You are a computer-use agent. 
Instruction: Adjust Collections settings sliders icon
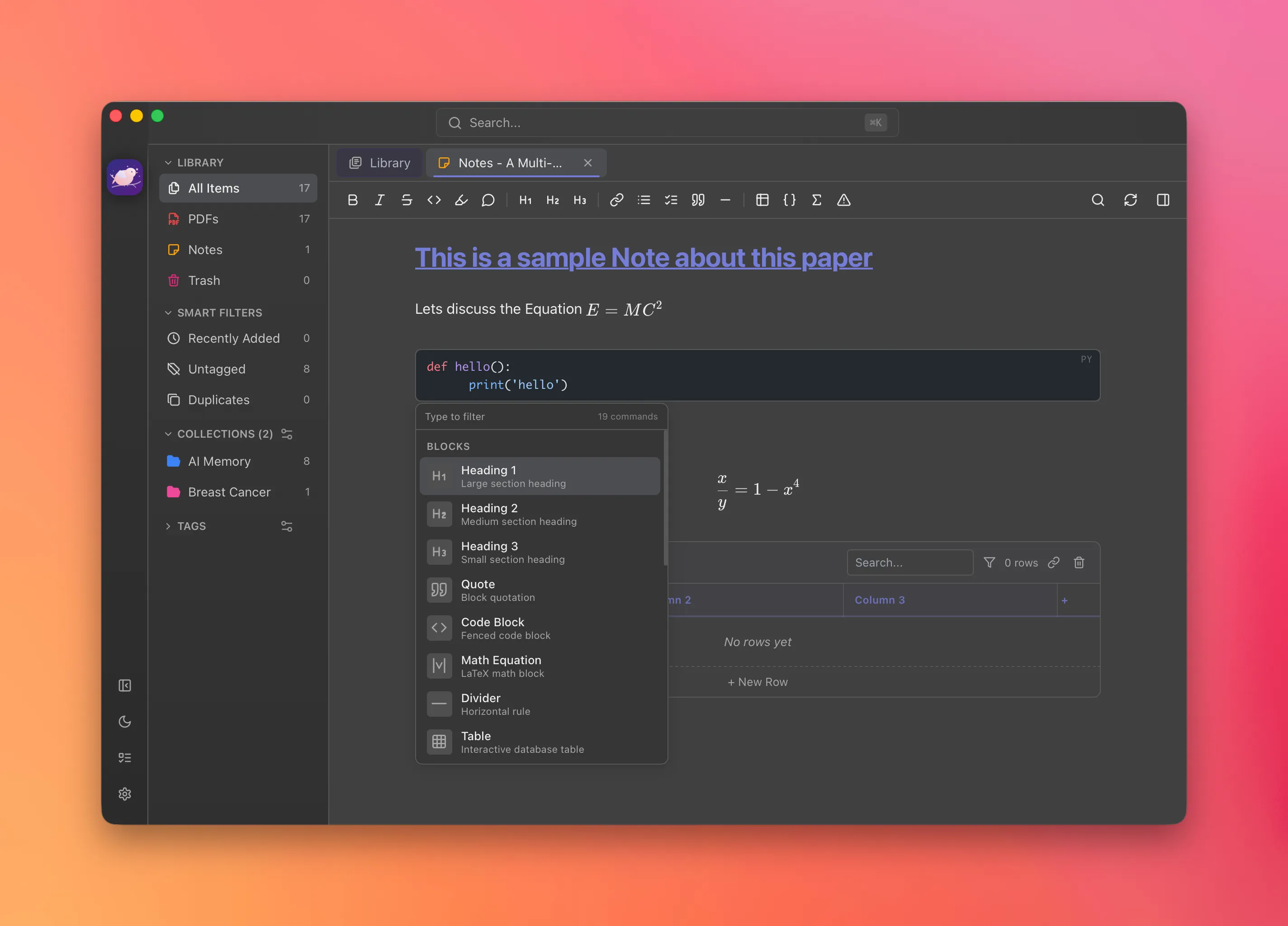[x=287, y=434]
